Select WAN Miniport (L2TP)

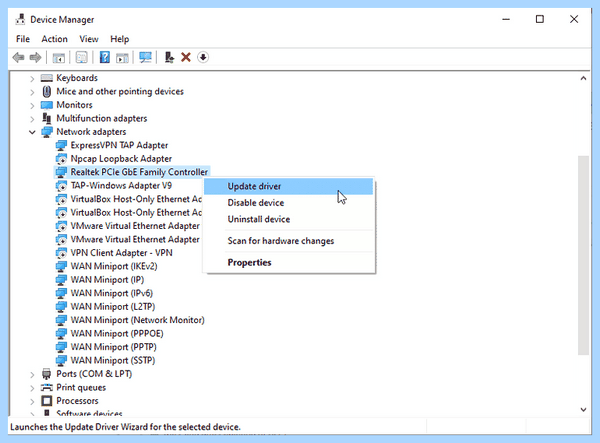pos(112,306)
